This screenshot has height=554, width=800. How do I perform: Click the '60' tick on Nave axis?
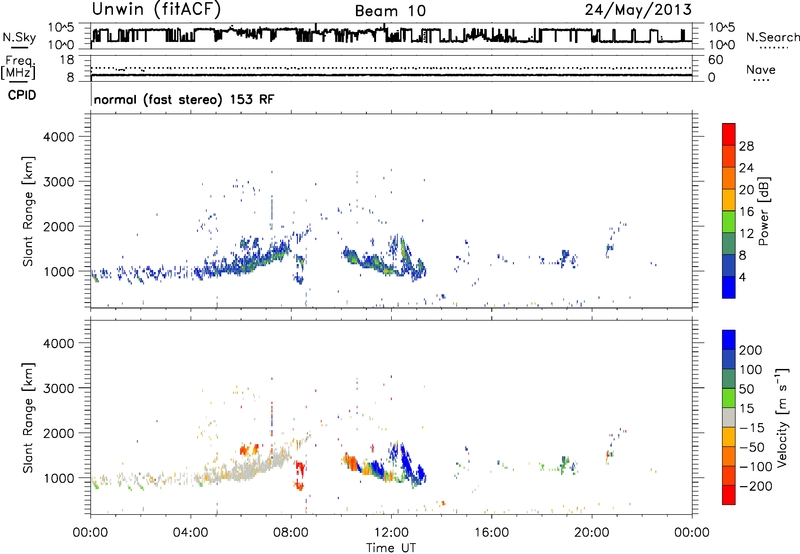click(715, 60)
